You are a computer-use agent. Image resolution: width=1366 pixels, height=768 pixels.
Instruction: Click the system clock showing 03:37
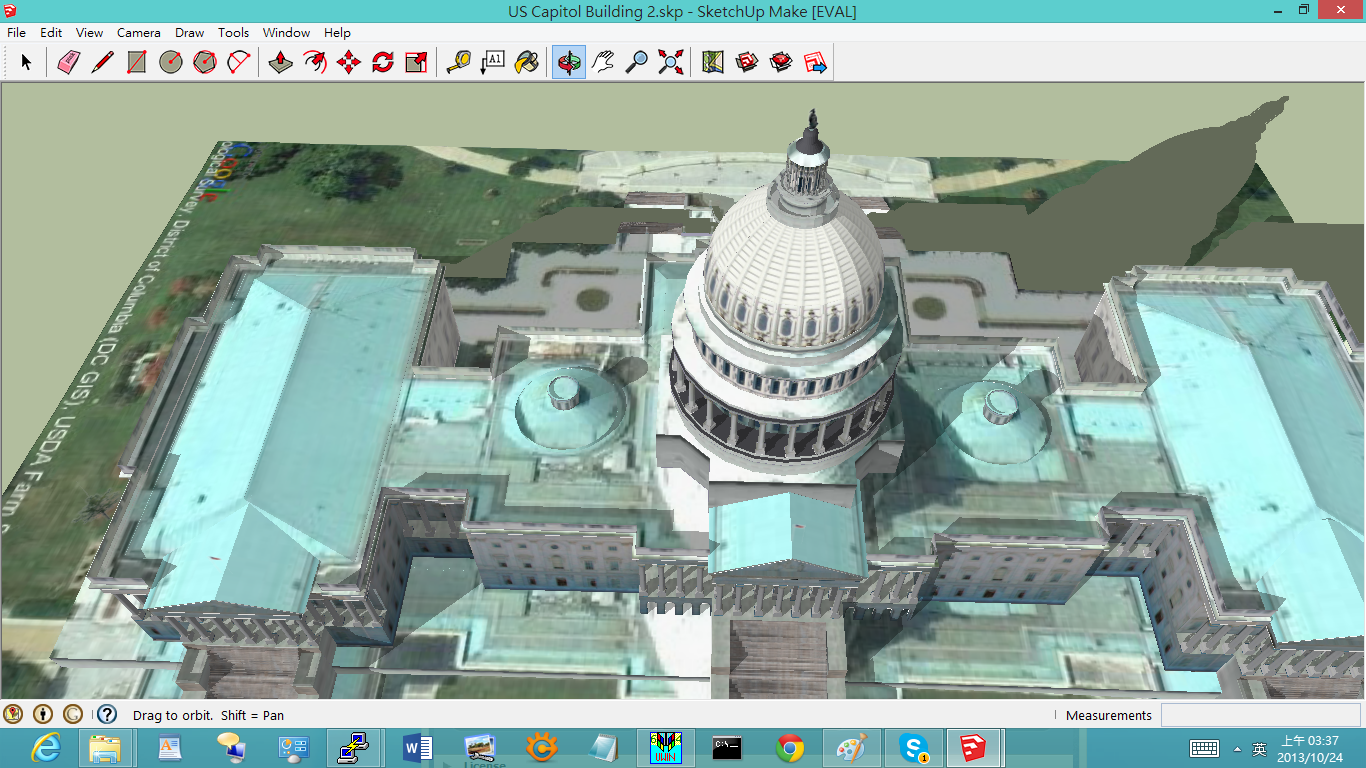click(x=1309, y=749)
